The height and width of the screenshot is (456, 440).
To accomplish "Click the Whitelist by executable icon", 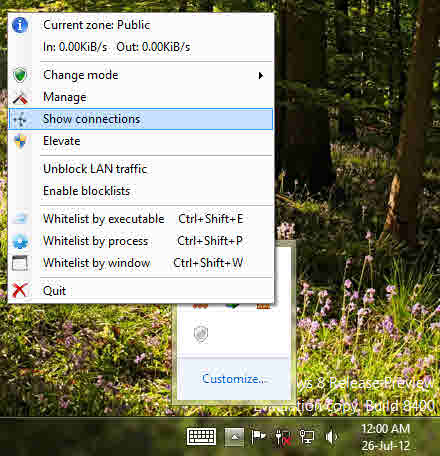I will click(x=20, y=219).
